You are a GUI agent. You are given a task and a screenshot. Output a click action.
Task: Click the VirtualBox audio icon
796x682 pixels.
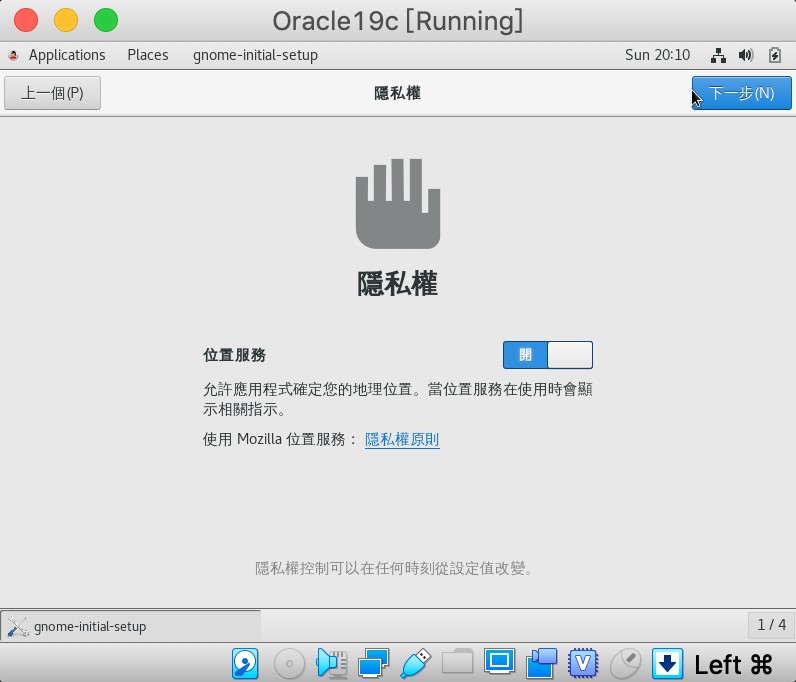[x=331, y=663]
